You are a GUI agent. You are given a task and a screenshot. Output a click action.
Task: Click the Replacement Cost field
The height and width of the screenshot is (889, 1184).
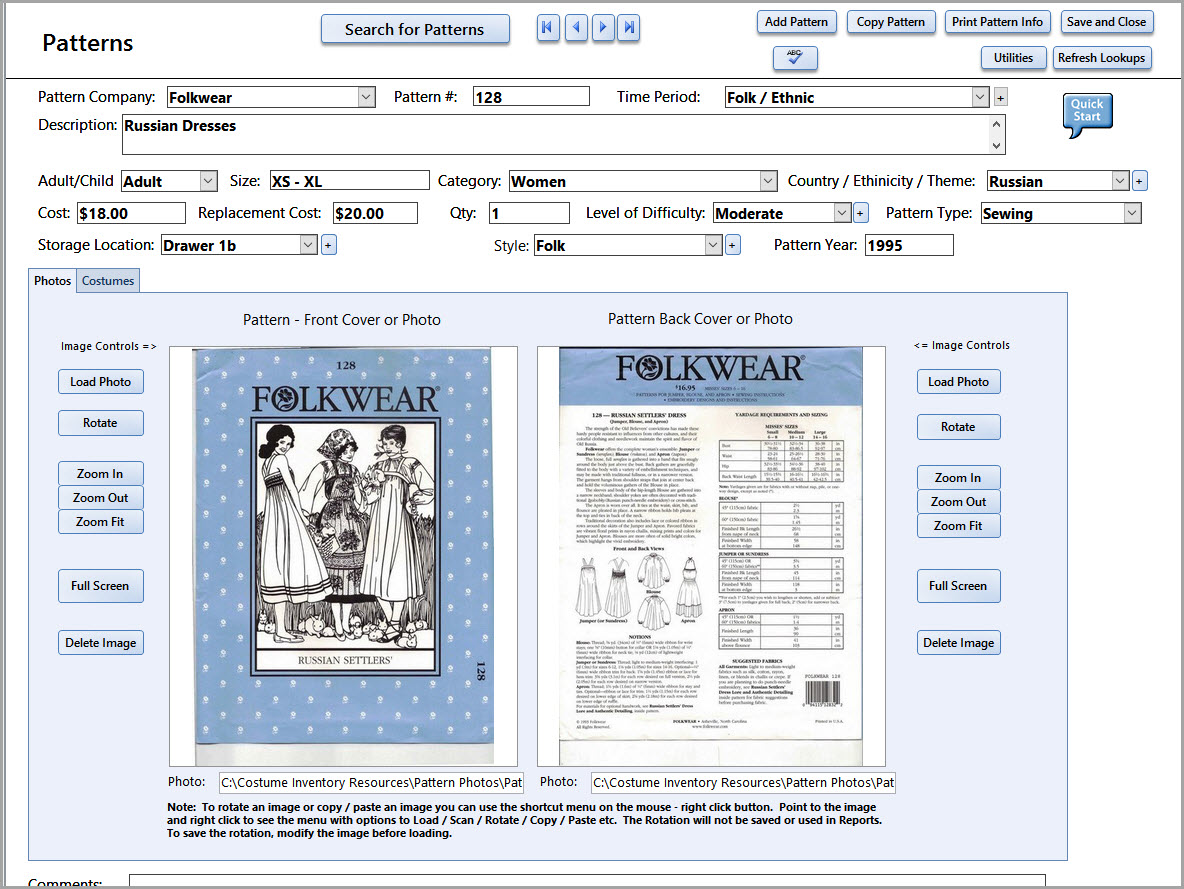[375, 213]
